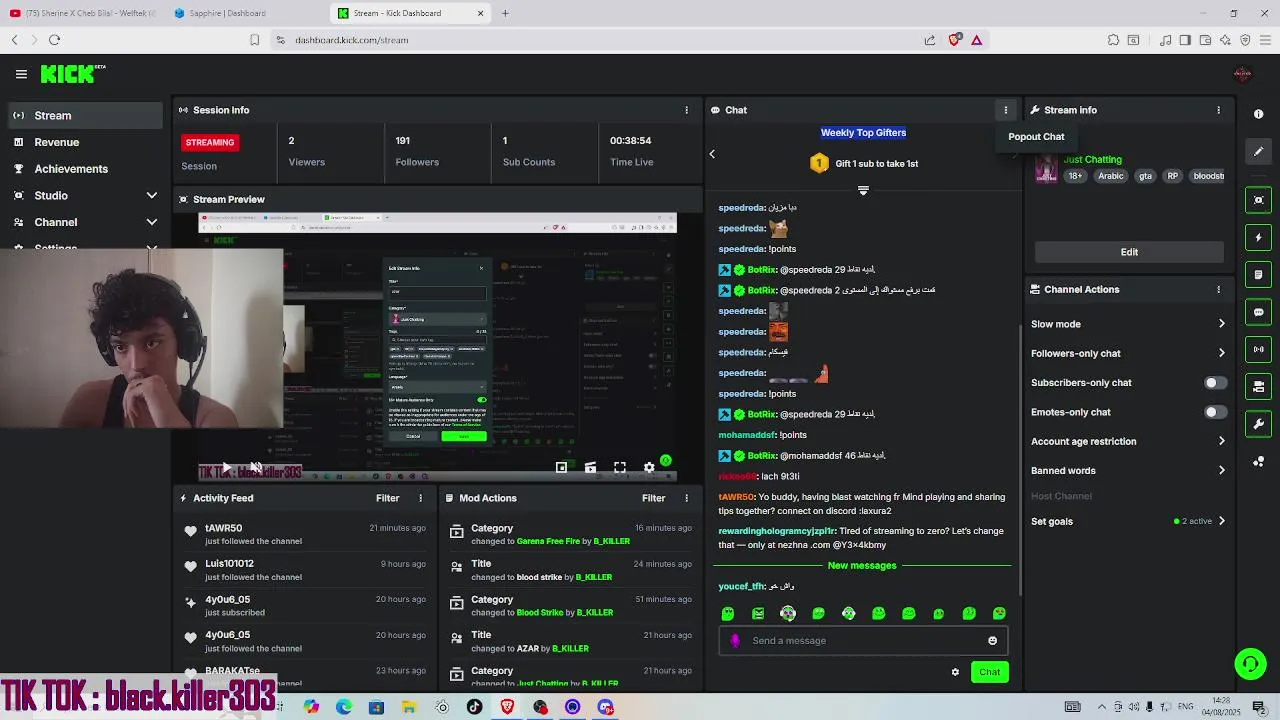This screenshot has width=1280, height=720.
Task: Toggle mini player in stream preview
Action: click(x=561, y=467)
